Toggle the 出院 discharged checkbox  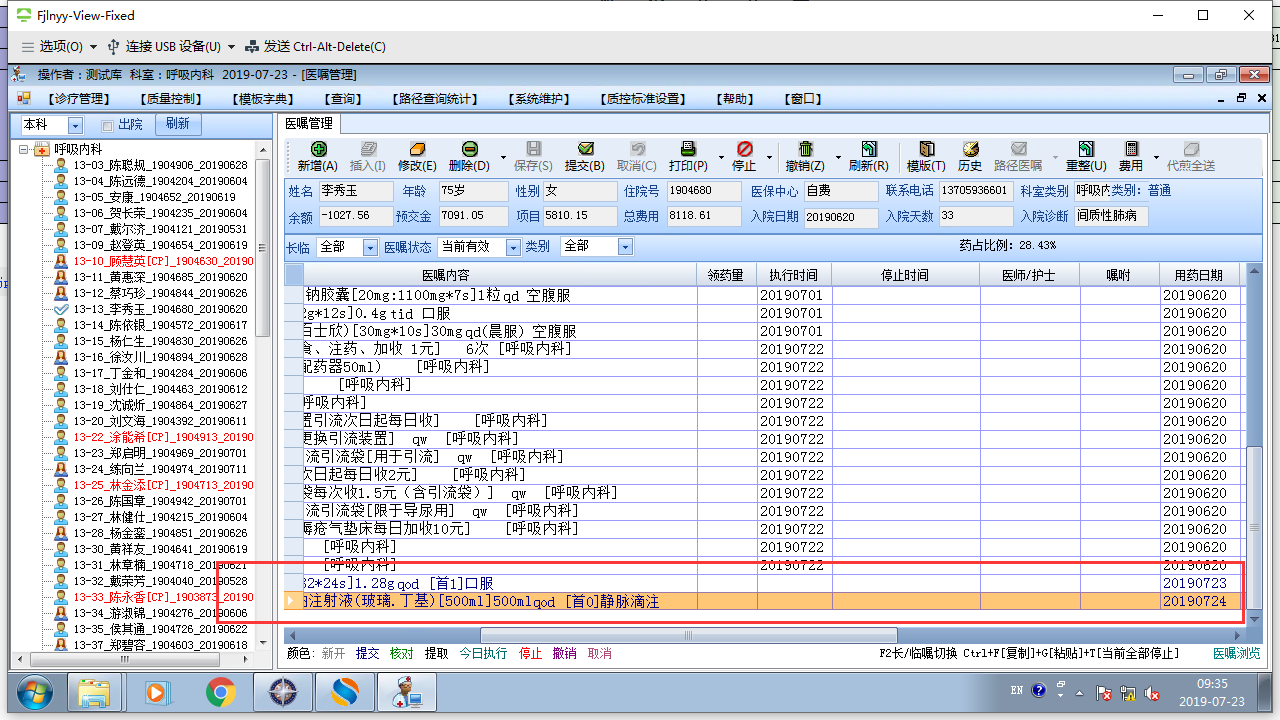pyautogui.click(x=107, y=125)
